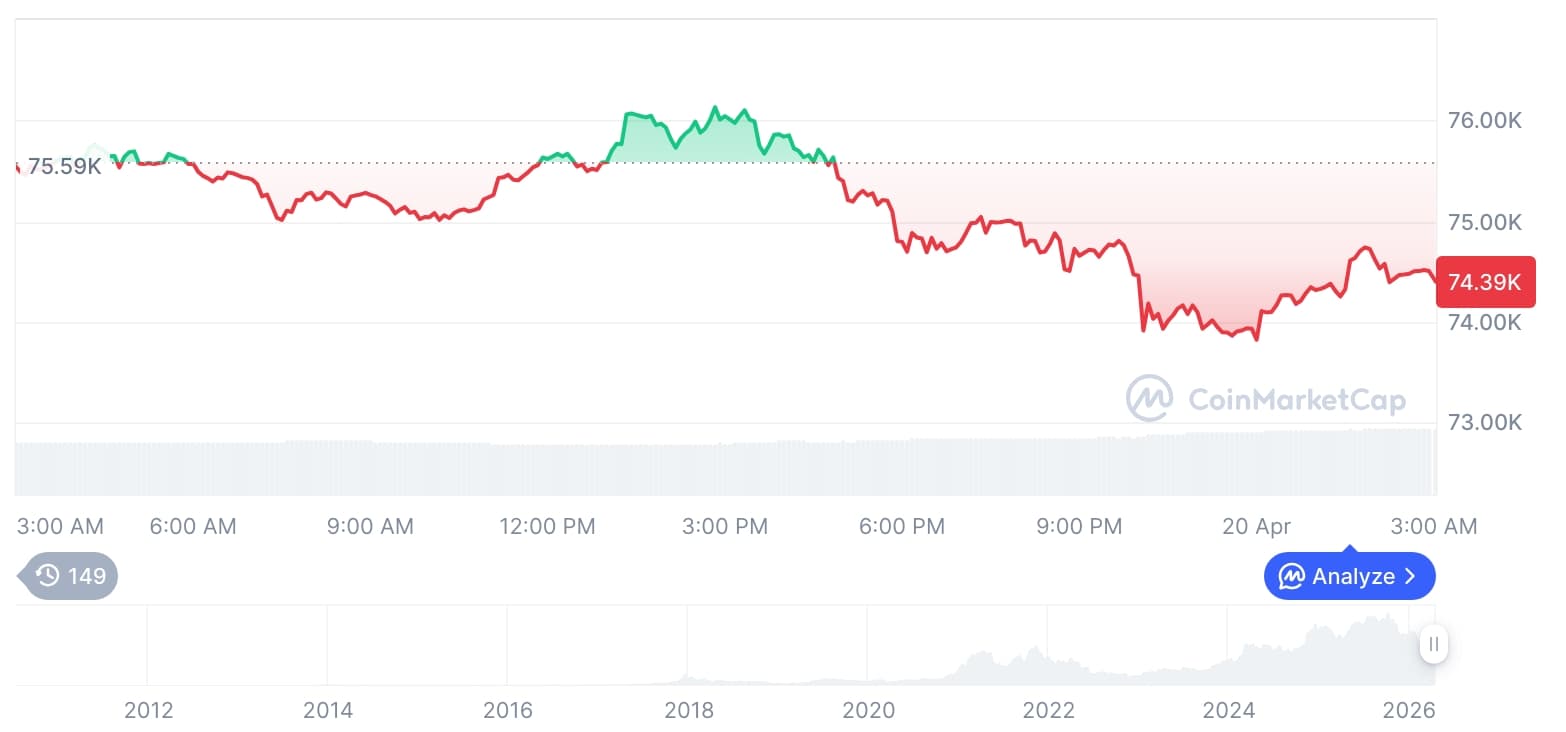Click the 3:00 PM time axis label
The height and width of the screenshot is (732, 1566).
pos(725,526)
